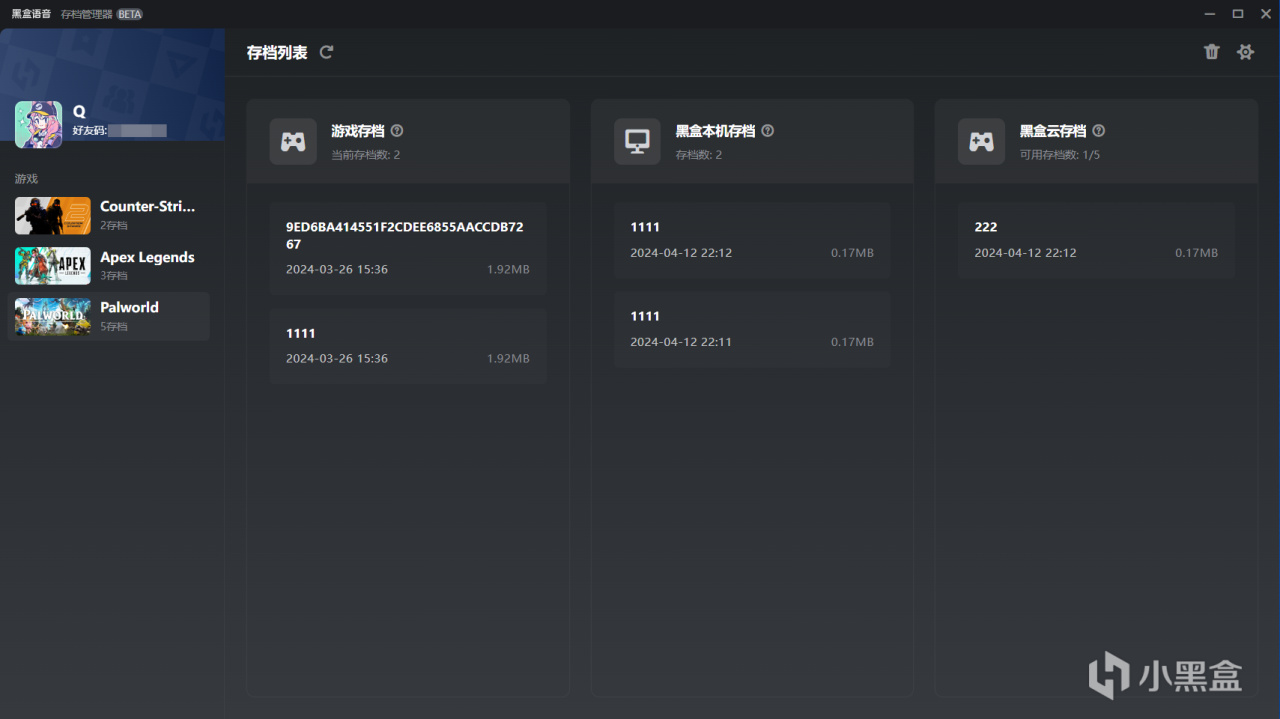The height and width of the screenshot is (719, 1280).
Task: Click username Q text
Action: click(79, 111)
